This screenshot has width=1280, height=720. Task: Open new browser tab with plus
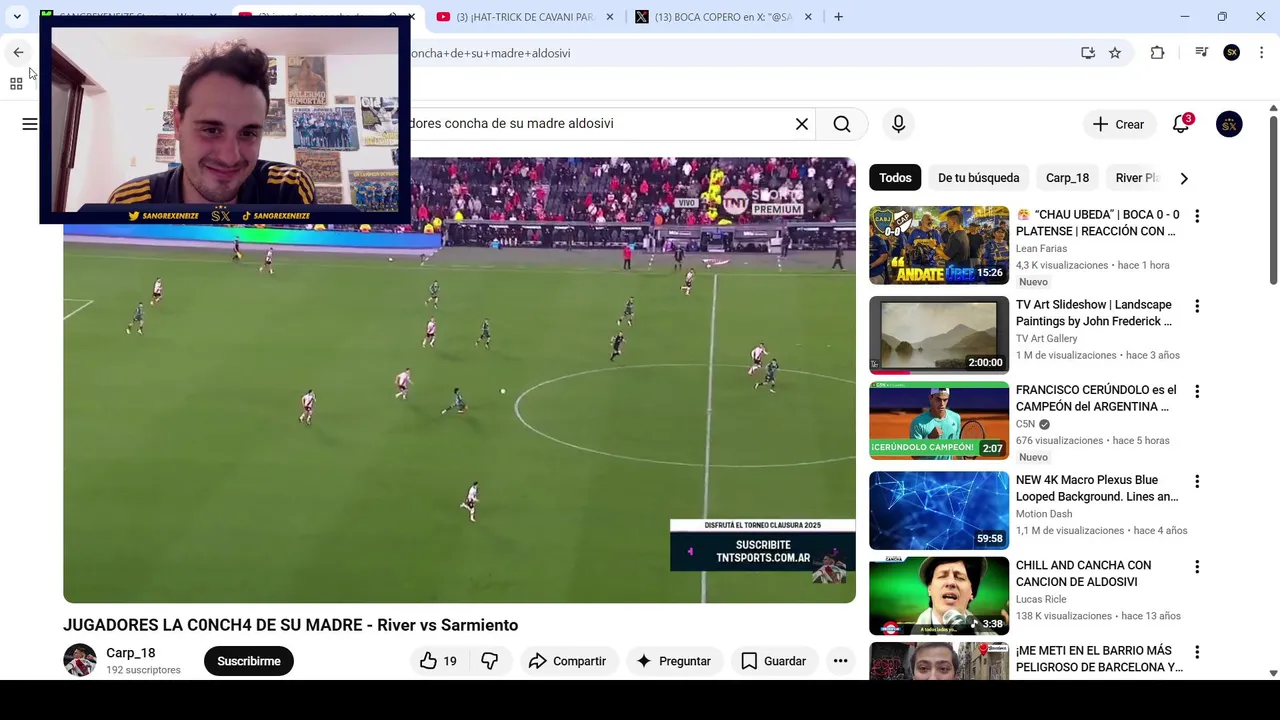pos(838,17)
